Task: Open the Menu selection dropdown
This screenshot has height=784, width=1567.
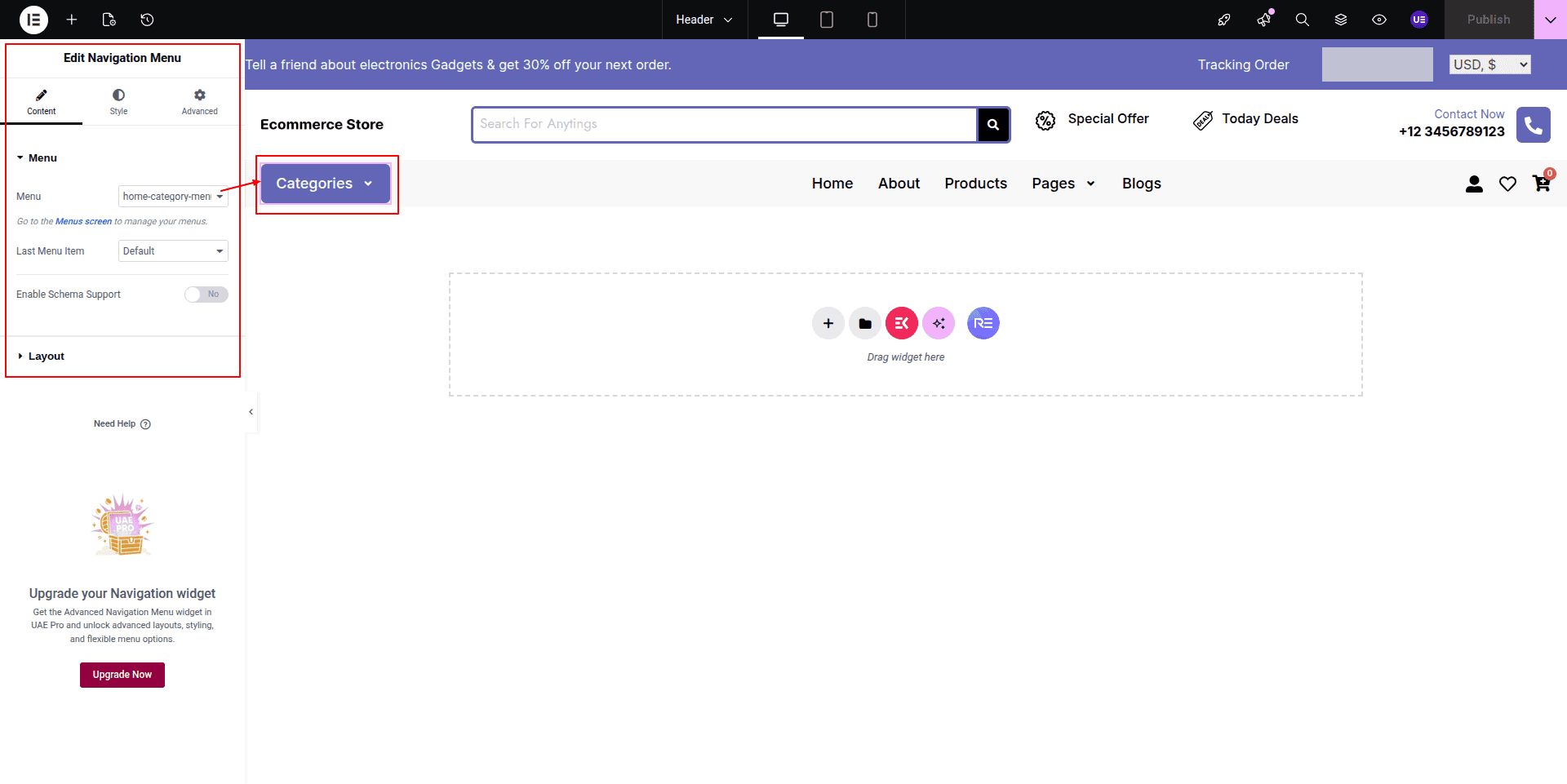Action: (173, 197)
